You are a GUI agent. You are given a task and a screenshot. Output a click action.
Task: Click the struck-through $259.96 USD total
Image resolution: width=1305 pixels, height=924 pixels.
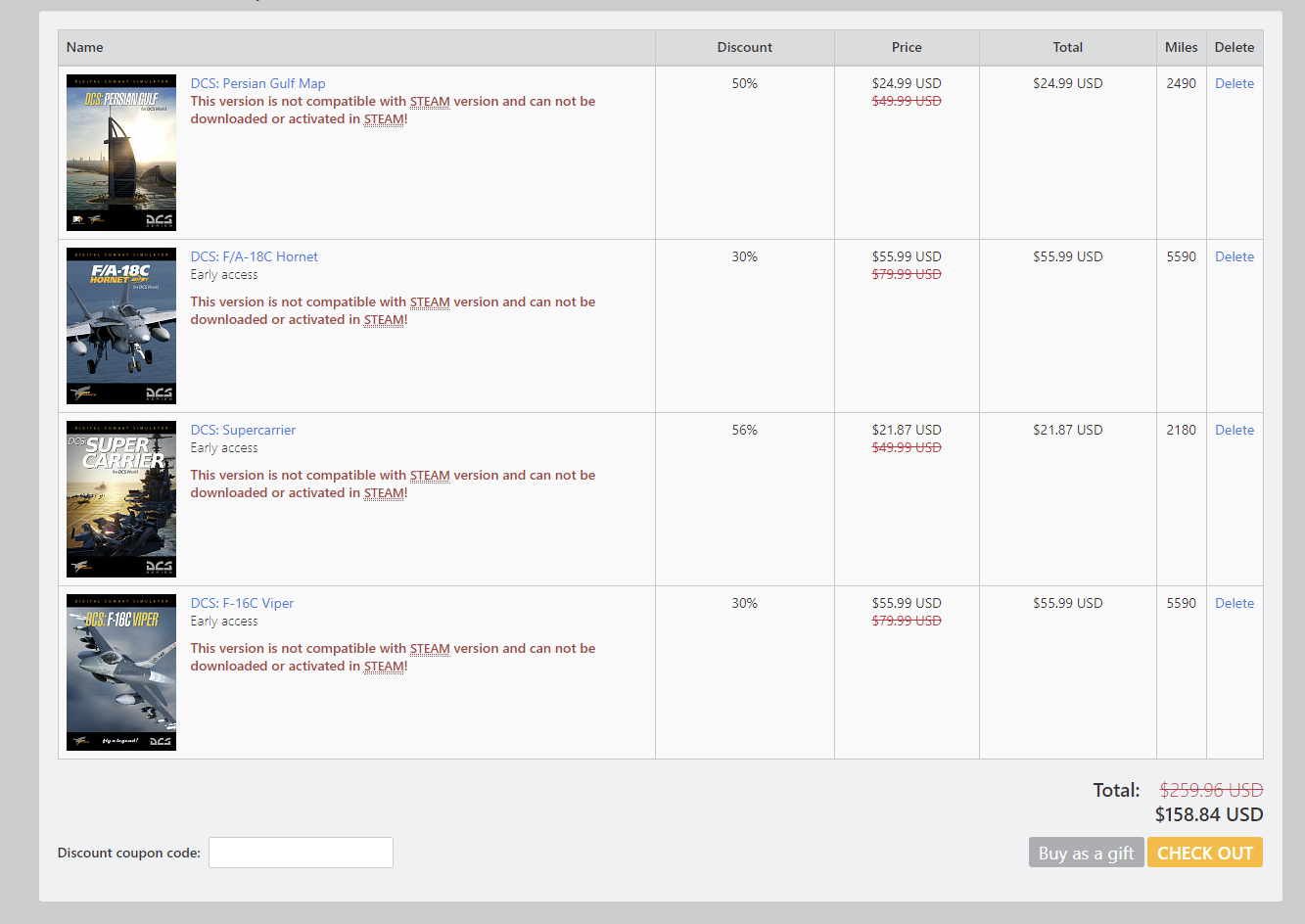pyautogui.click(x=1211, y=790)
